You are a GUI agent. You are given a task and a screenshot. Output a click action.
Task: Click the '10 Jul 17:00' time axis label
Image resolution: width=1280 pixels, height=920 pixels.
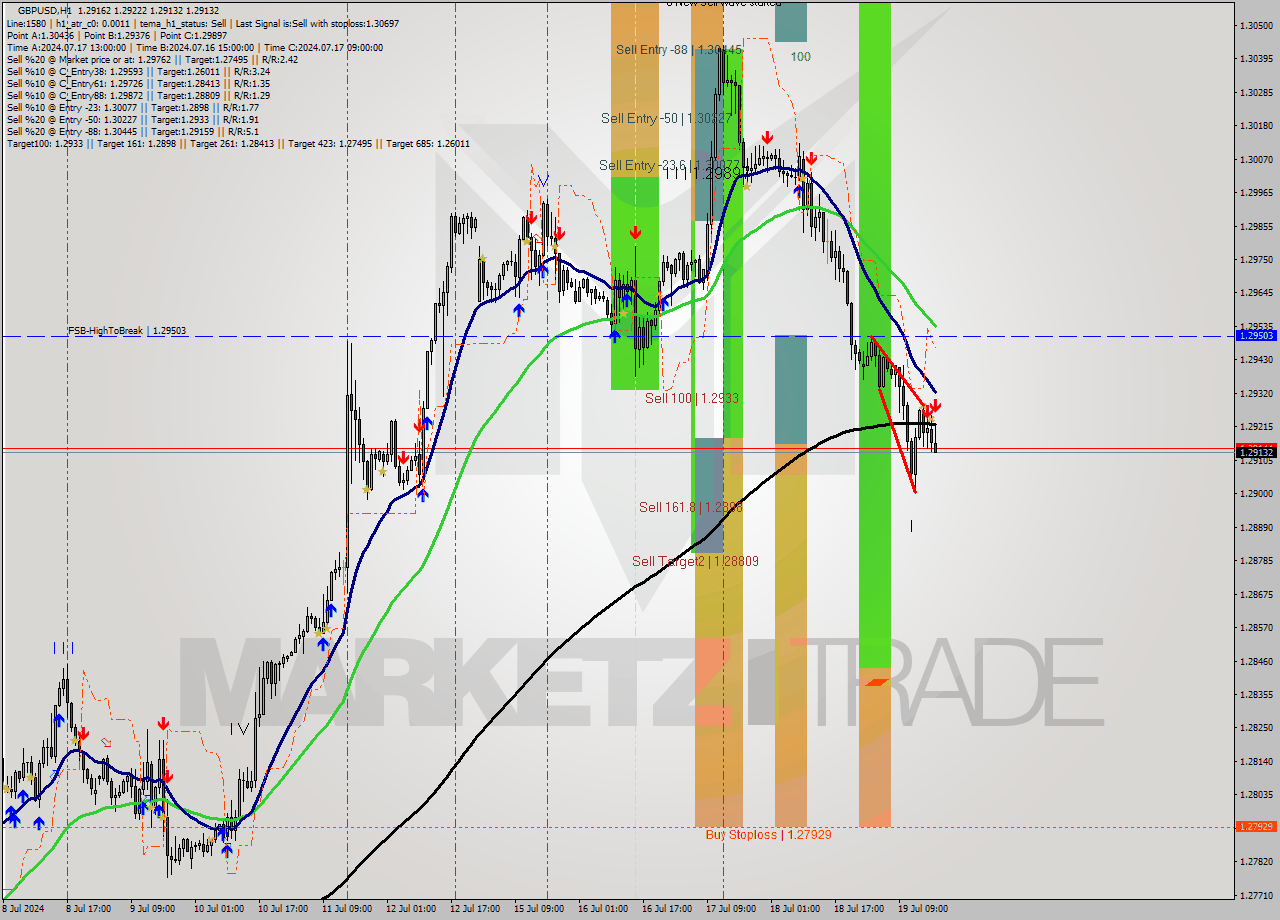pos(283,909)
